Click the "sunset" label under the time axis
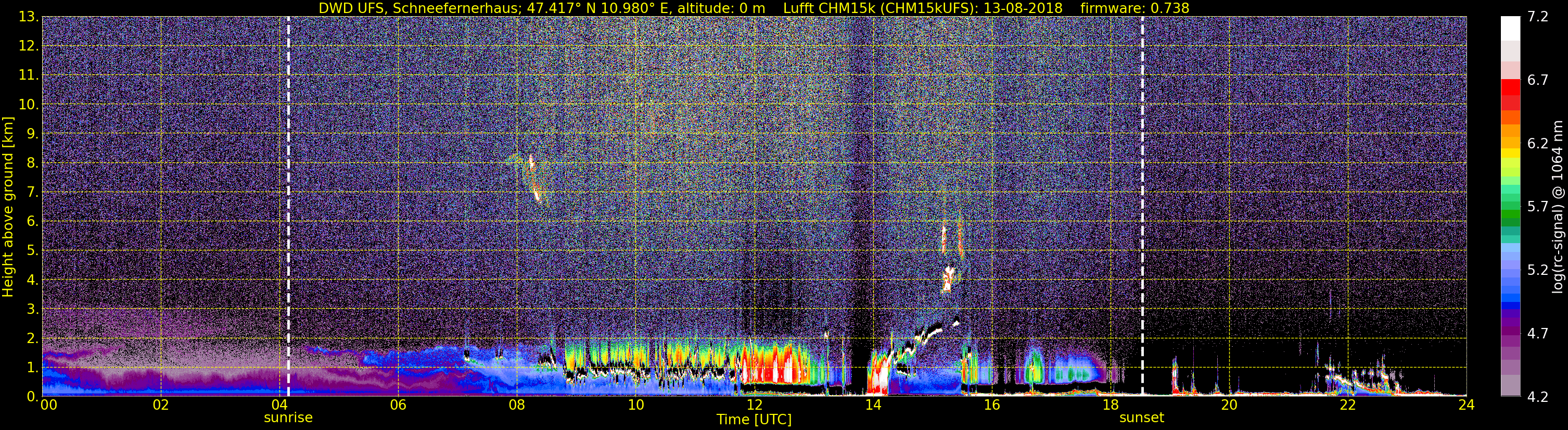Viewport: 1568px width, 430px height. pos(1141,418)
